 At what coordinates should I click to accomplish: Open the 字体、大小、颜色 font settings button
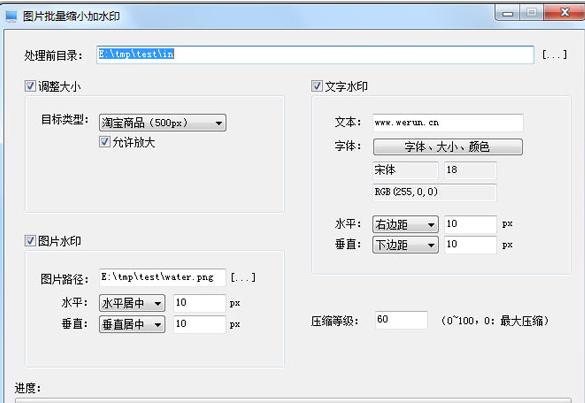pyautogui.click(x=448, y=147)
